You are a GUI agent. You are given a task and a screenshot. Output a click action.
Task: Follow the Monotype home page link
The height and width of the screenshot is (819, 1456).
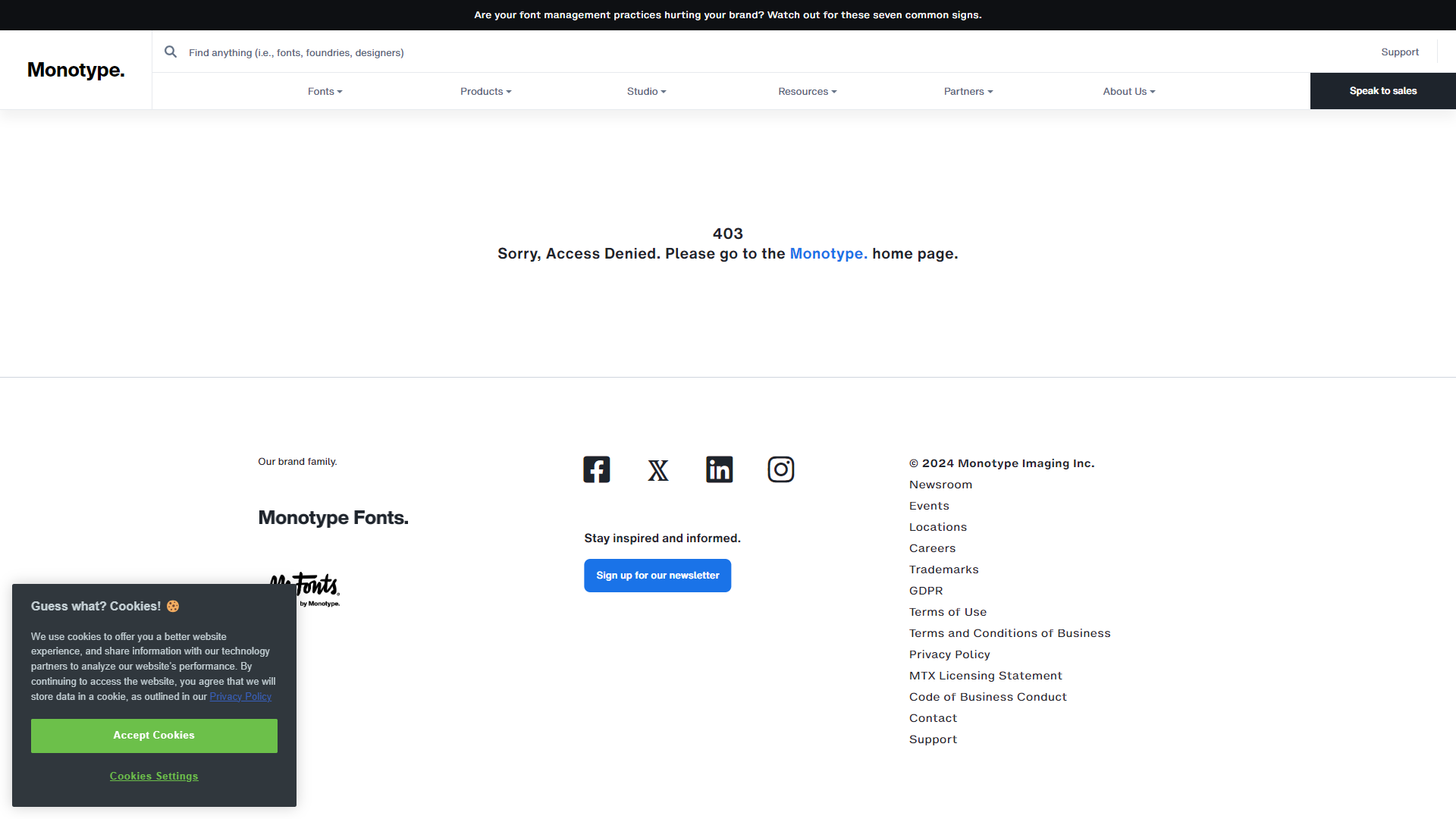(828, 253)
